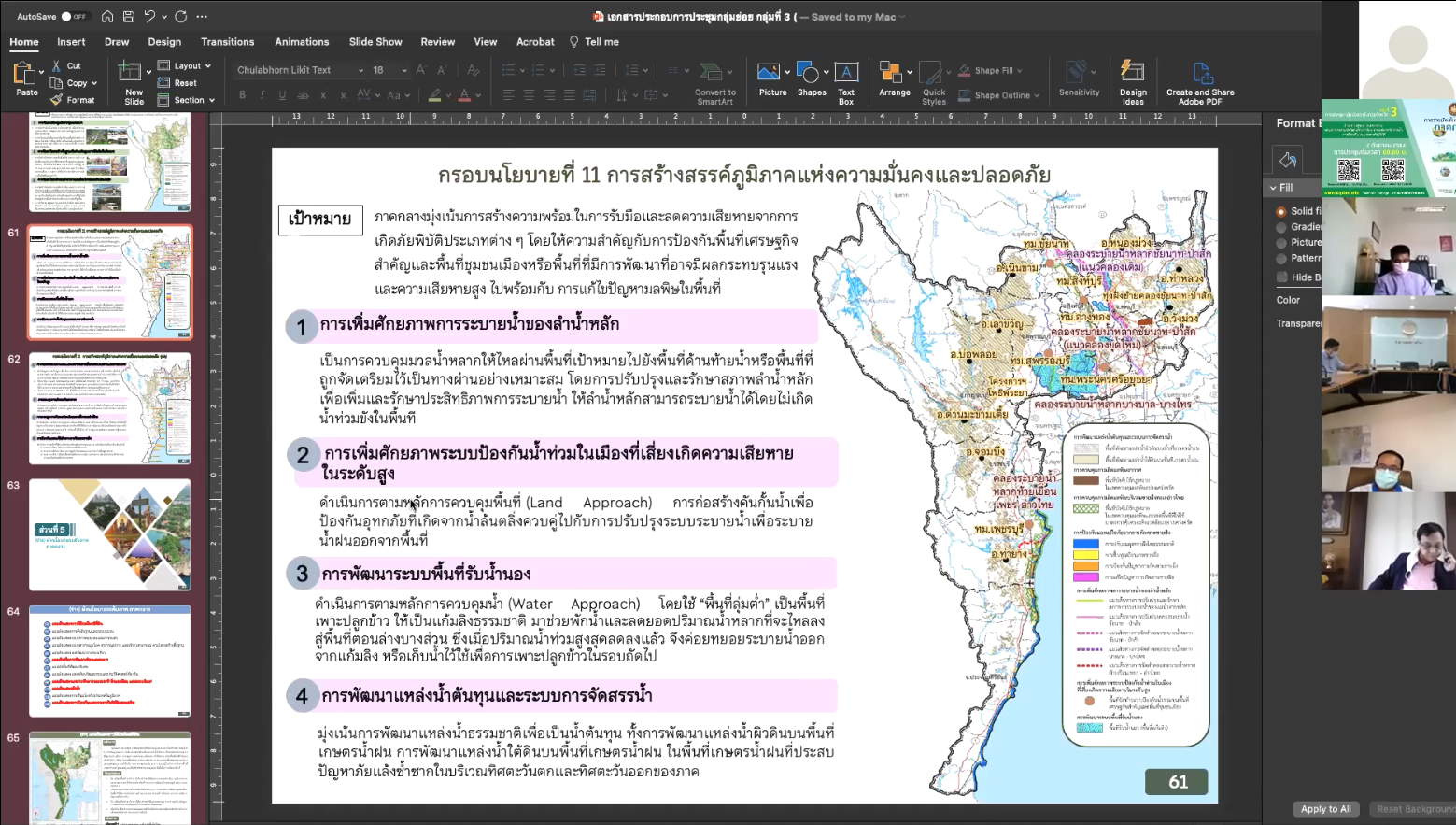Click the Save icon in title bar

(128, 17)
